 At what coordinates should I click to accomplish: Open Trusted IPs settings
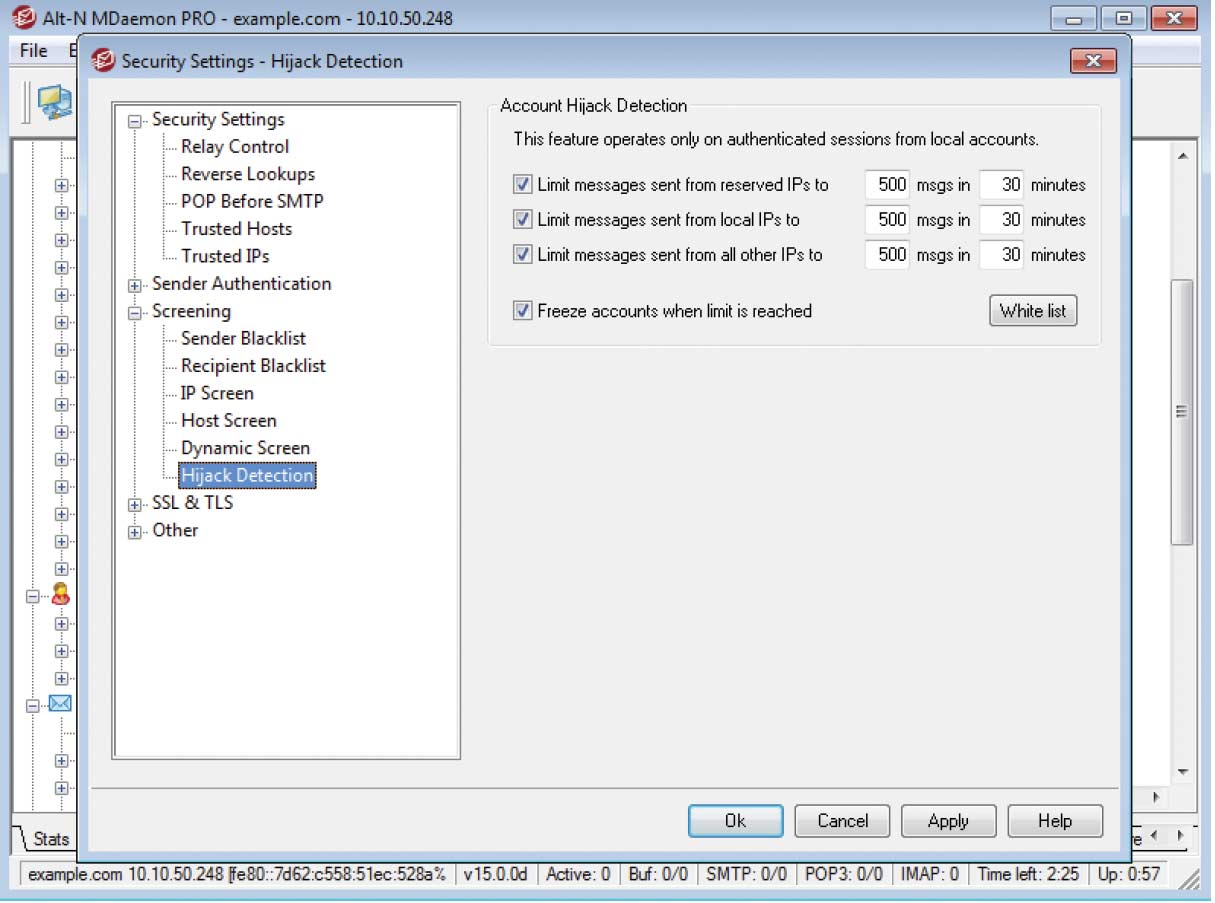point(225,256)
